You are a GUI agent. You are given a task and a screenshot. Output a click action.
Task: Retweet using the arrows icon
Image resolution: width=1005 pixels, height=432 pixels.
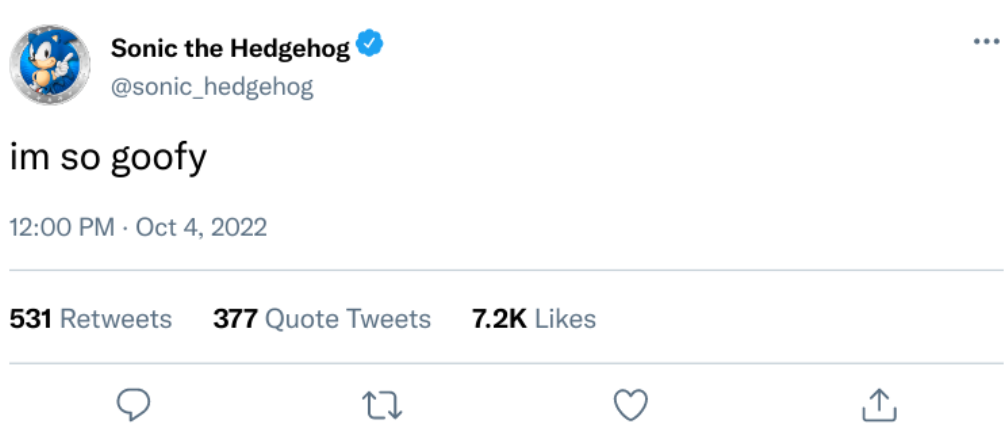[381, 404]
